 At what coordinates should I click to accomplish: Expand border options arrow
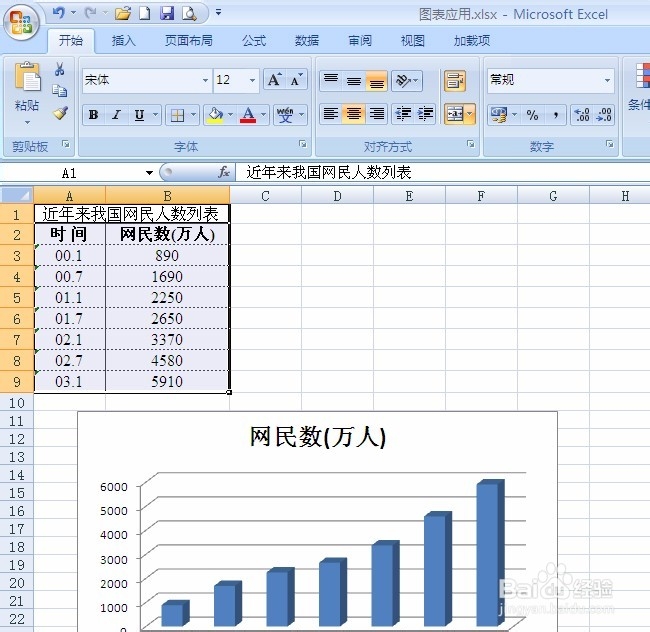click(193, 115)
